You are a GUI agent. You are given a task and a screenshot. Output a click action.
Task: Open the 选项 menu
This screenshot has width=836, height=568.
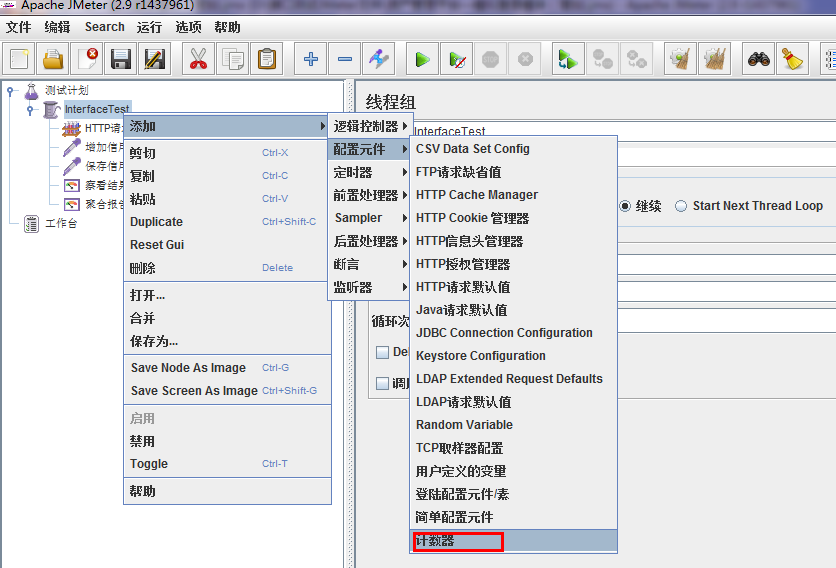[189, 27]
